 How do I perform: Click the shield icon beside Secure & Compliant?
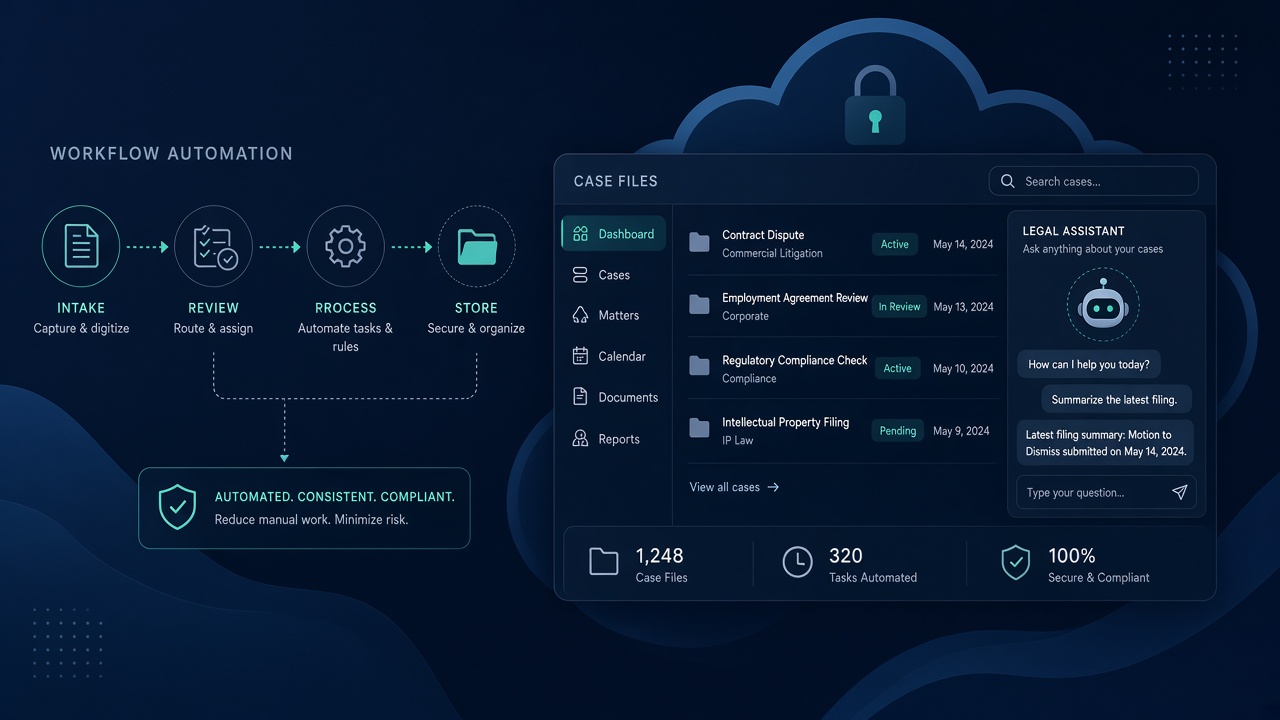click(1016, 563)
